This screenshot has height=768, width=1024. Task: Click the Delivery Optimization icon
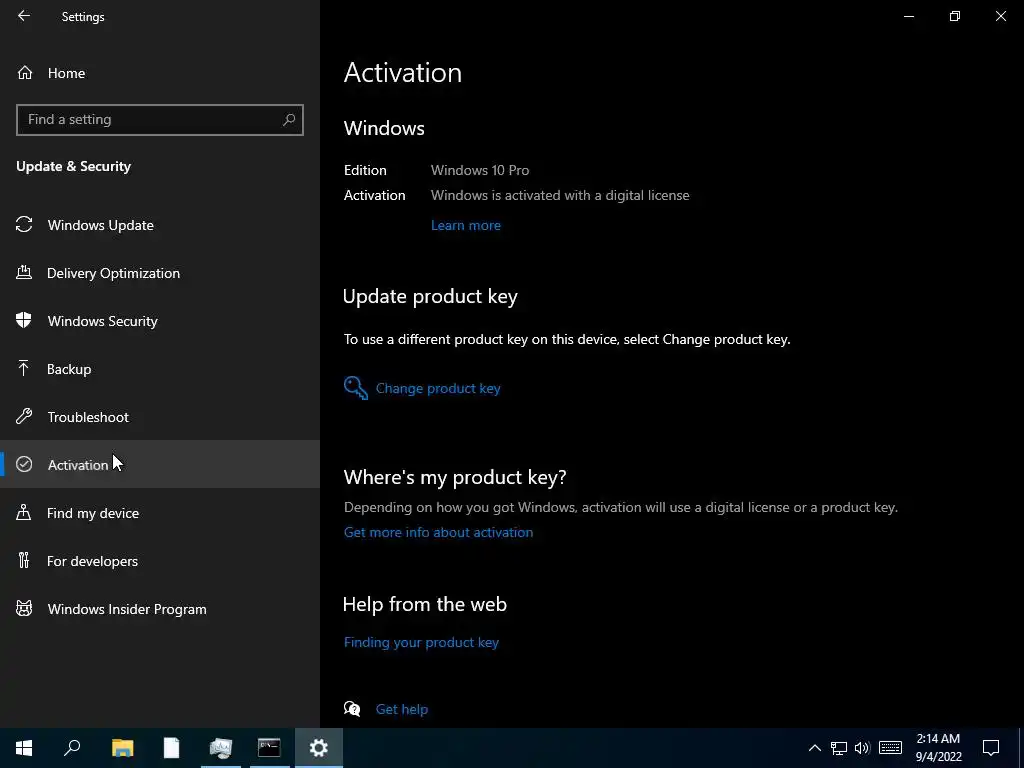[x=24, y=272]
